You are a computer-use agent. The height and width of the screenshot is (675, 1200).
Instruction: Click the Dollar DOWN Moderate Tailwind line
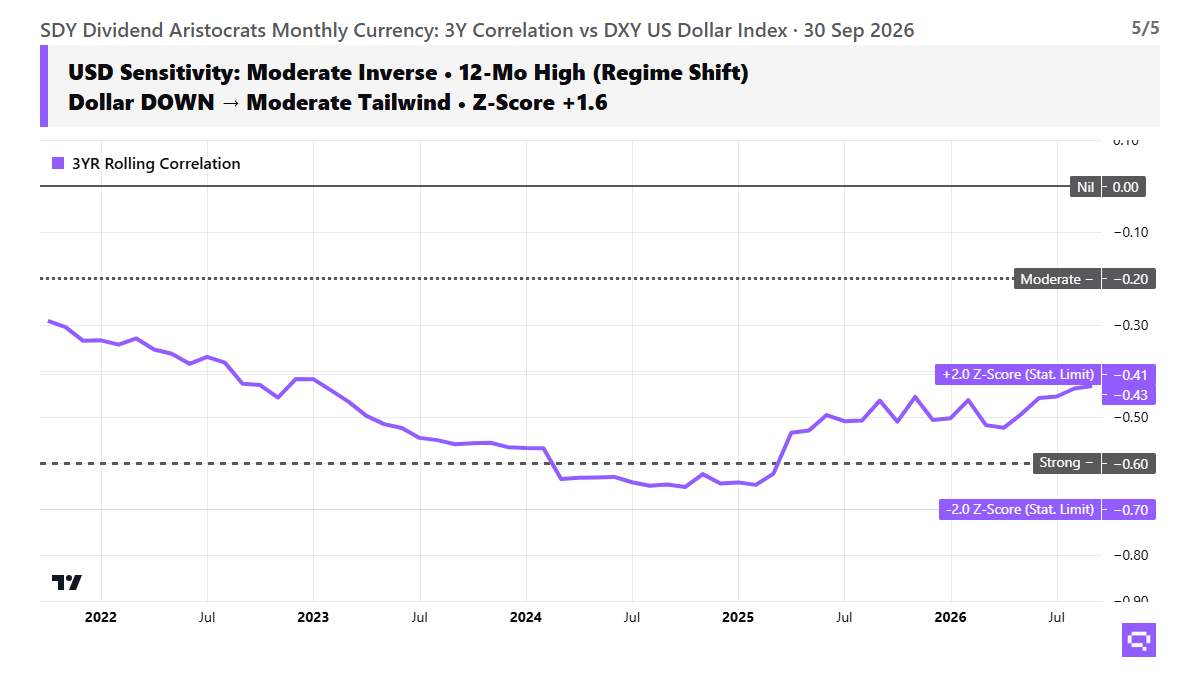click(337, 102)
